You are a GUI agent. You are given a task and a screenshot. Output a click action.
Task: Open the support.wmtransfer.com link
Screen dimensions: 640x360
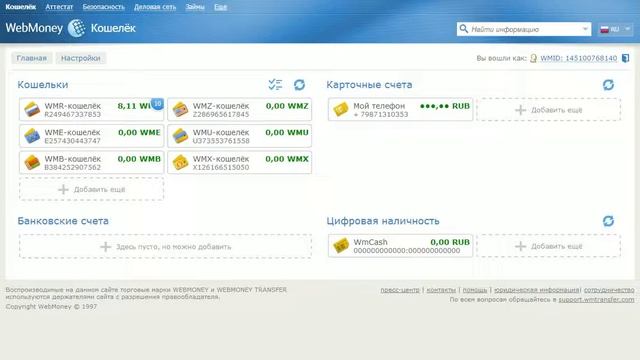coord(596,300)
